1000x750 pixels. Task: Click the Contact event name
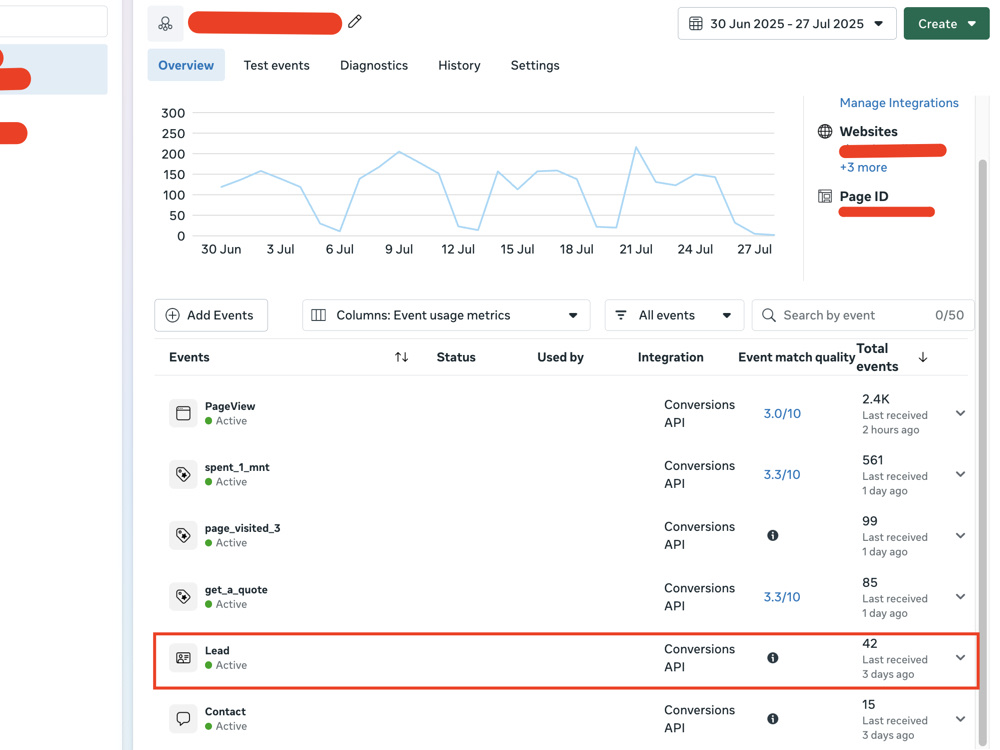point(225,712)
